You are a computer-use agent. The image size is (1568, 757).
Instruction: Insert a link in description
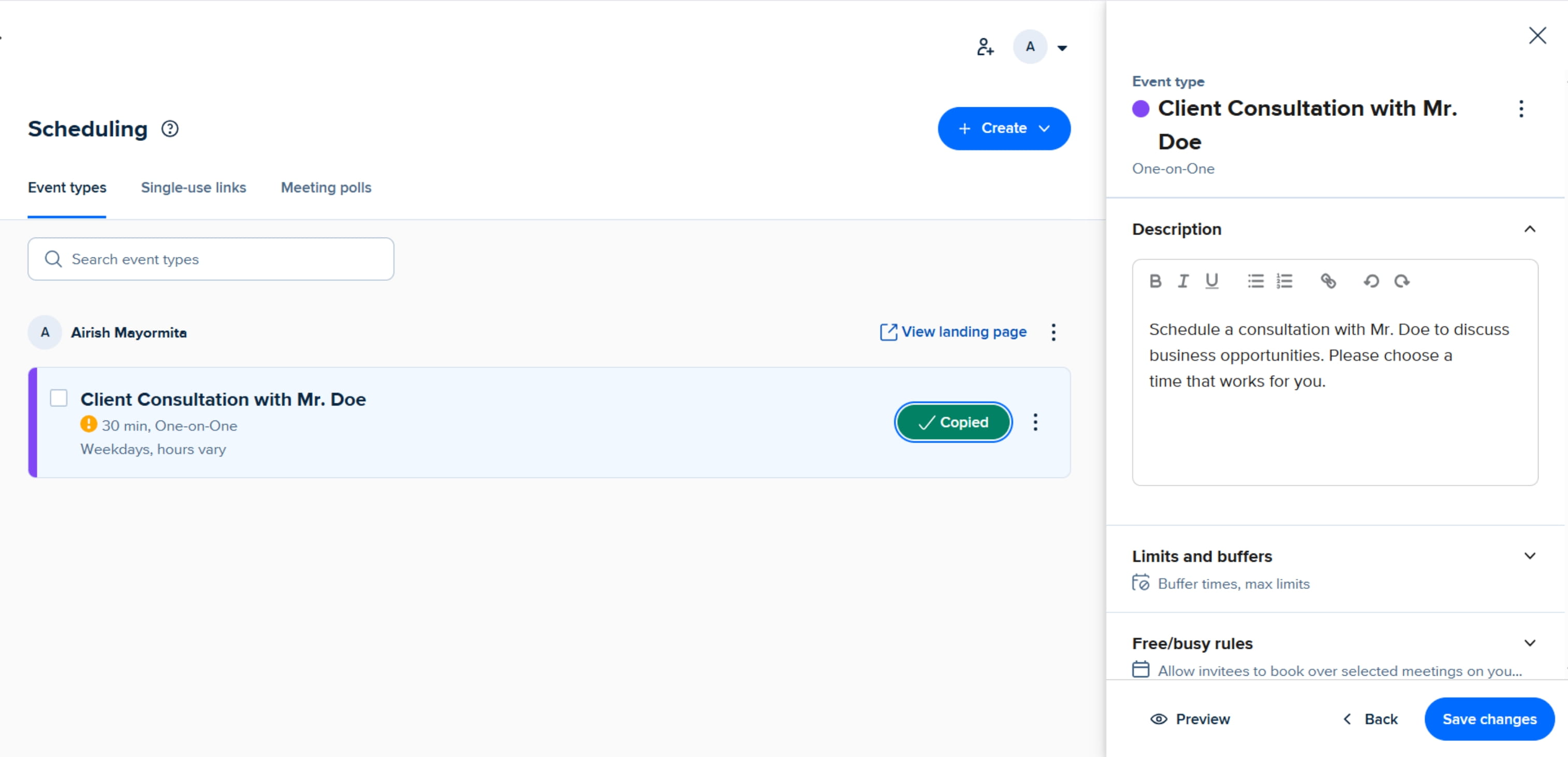coord(1328,281)
